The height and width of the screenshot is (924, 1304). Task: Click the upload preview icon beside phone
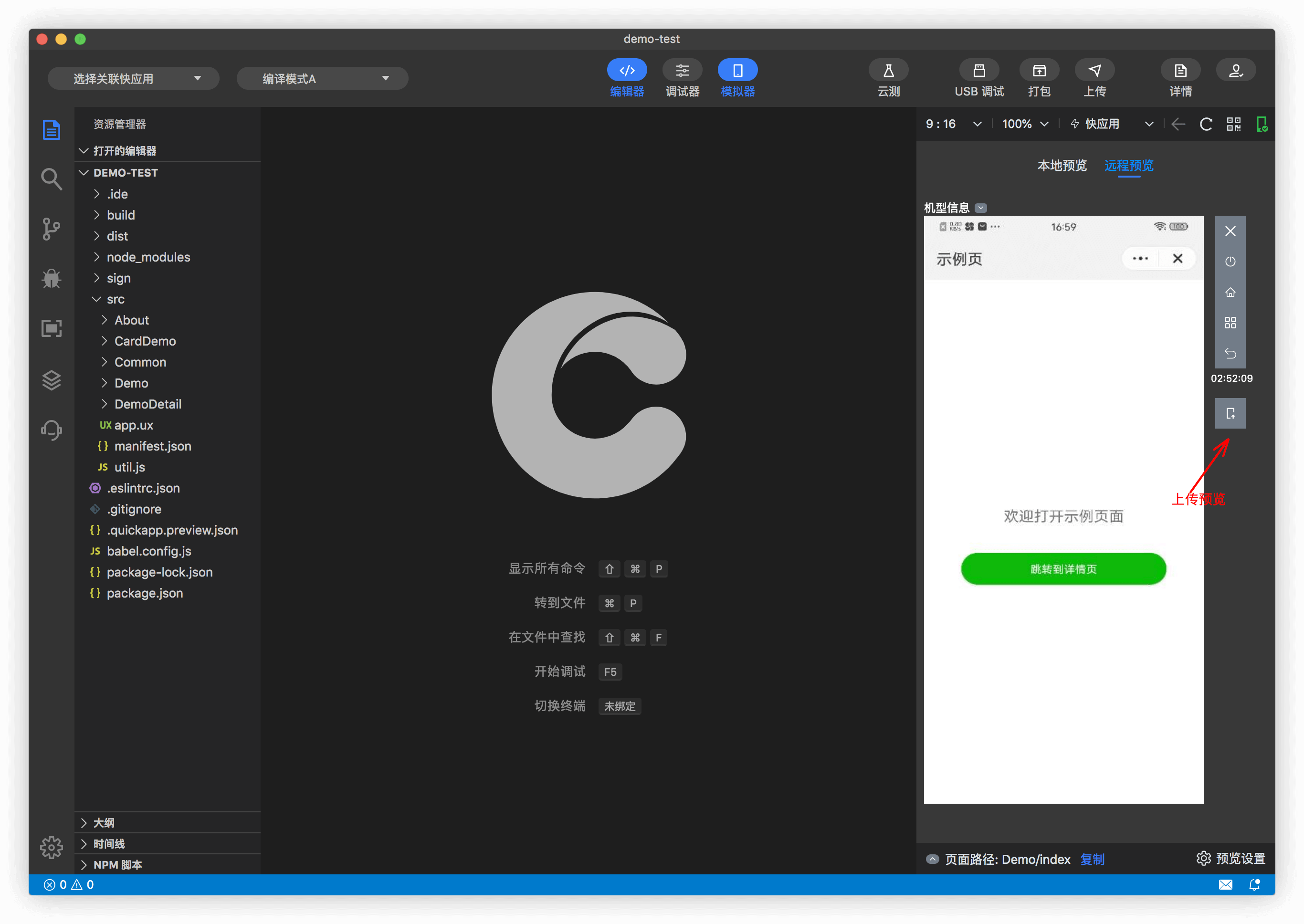1230,414
